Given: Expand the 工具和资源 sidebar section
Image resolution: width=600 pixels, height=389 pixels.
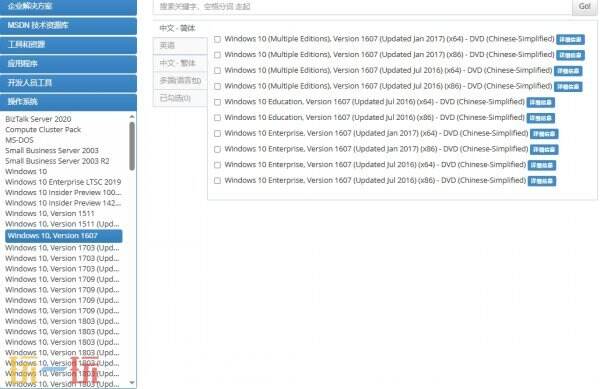Looking at the screenshot, I should click(68, 45).
